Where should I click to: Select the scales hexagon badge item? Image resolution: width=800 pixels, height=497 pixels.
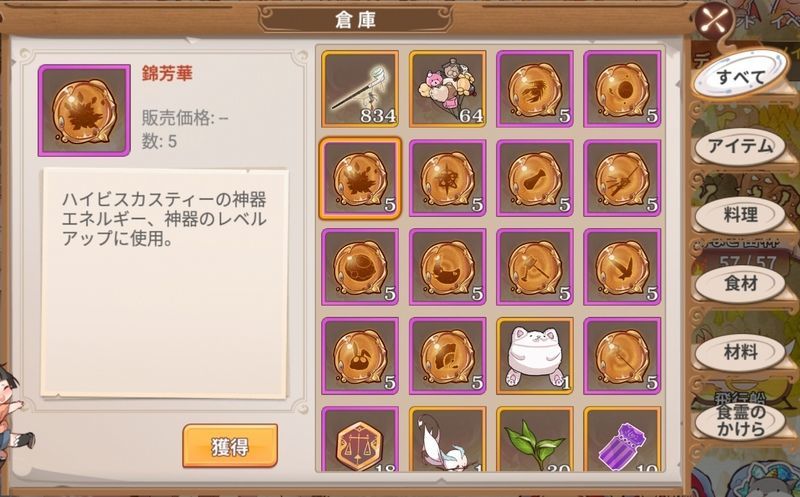click(360, 439)
